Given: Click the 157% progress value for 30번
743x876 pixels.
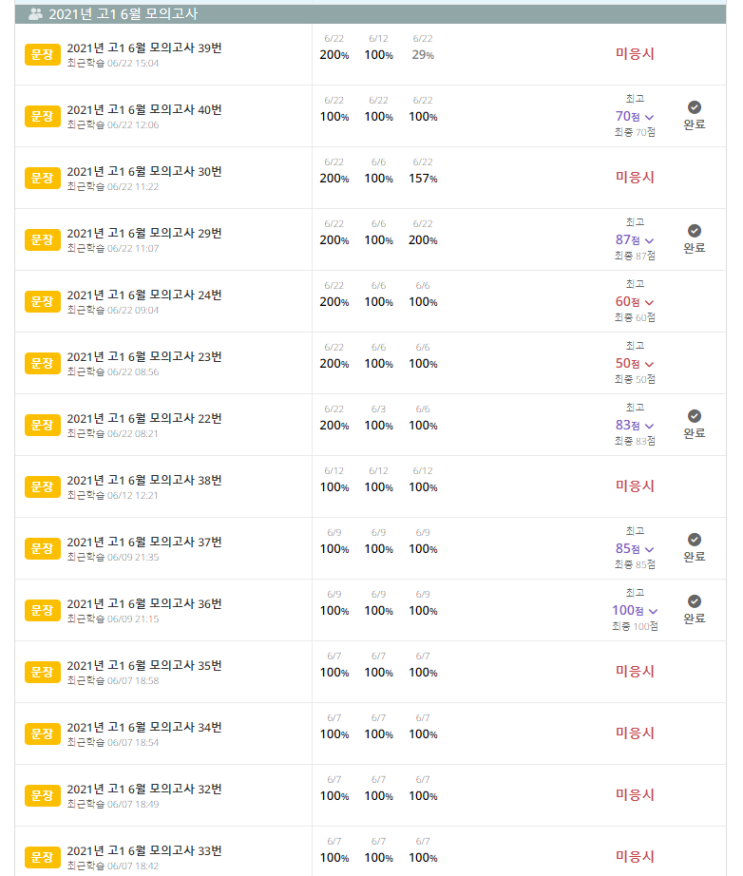Looking at the screenshot, I should click(423, 178).
